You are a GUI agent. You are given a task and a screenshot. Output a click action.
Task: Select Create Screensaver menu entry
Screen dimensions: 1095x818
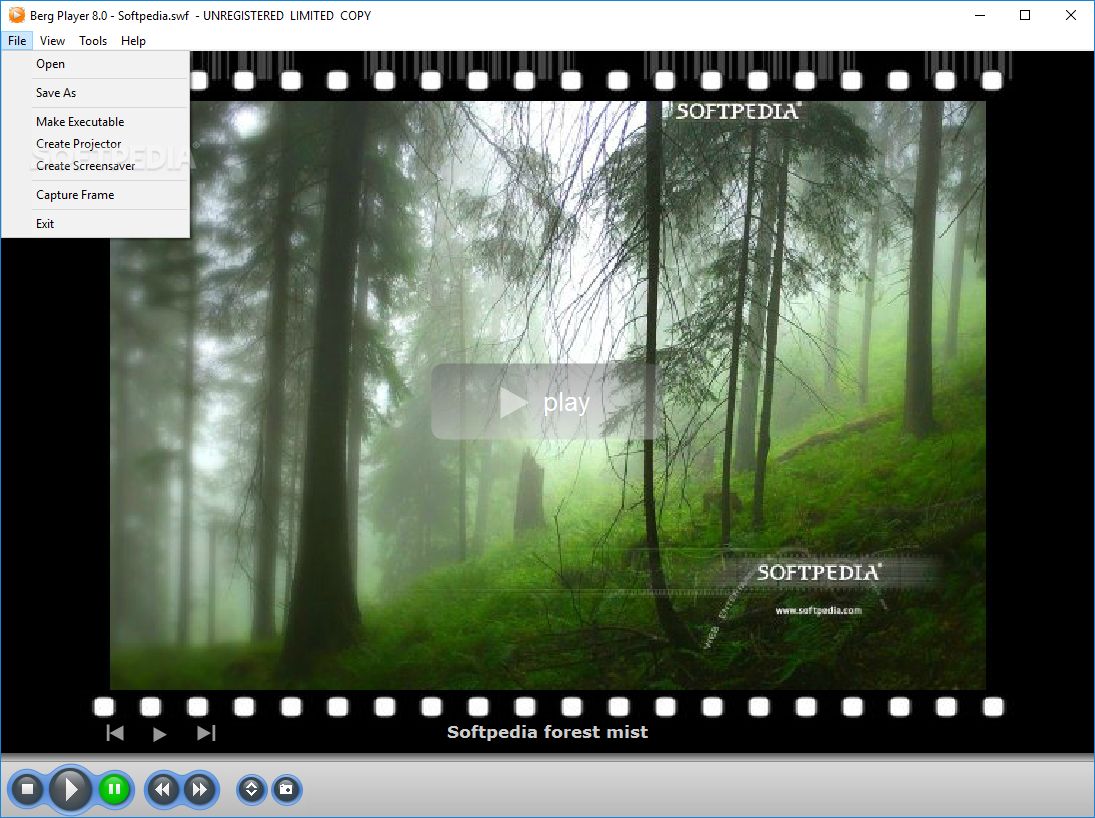(96, 166)
